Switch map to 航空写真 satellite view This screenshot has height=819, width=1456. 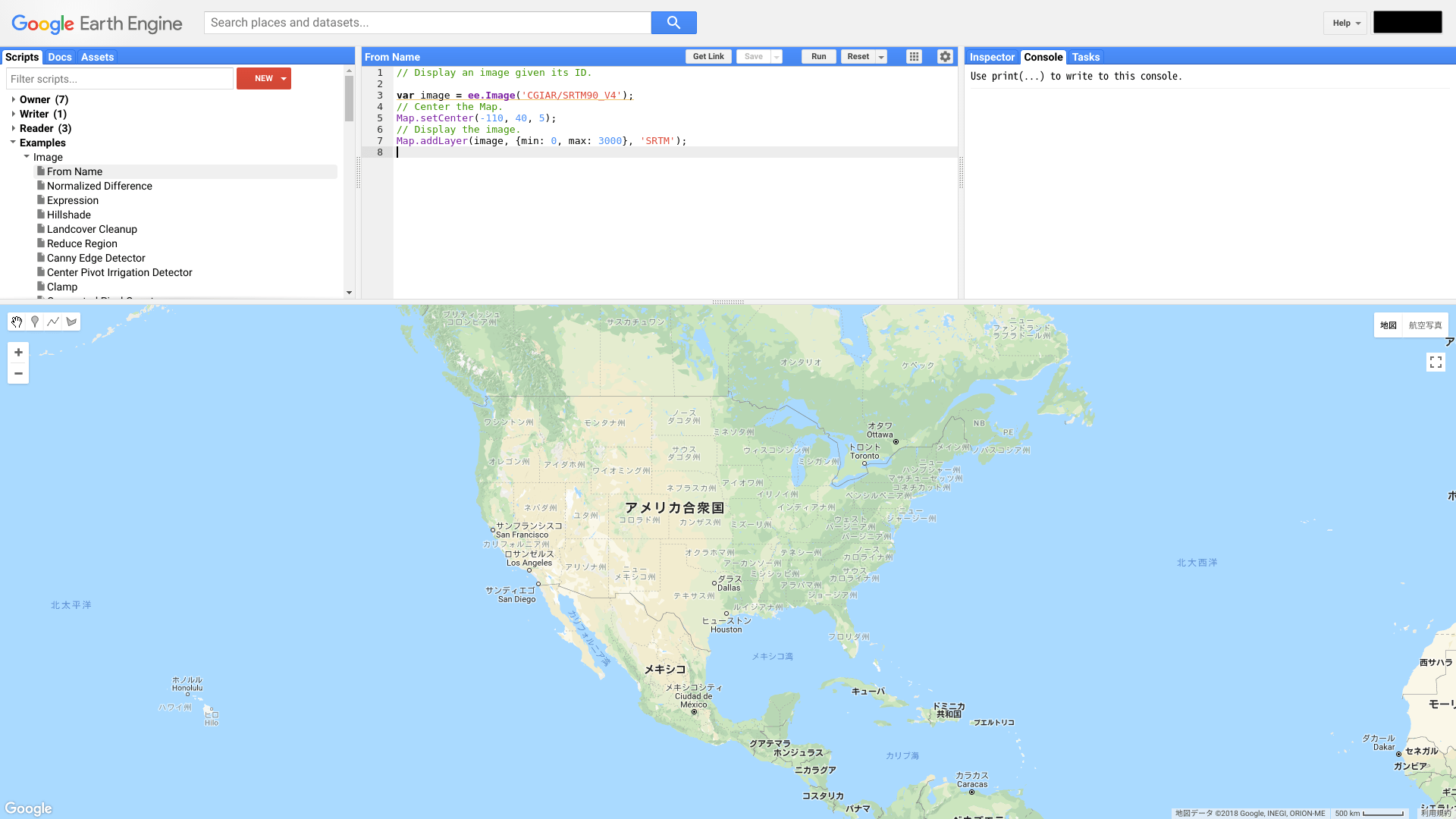1425,325
